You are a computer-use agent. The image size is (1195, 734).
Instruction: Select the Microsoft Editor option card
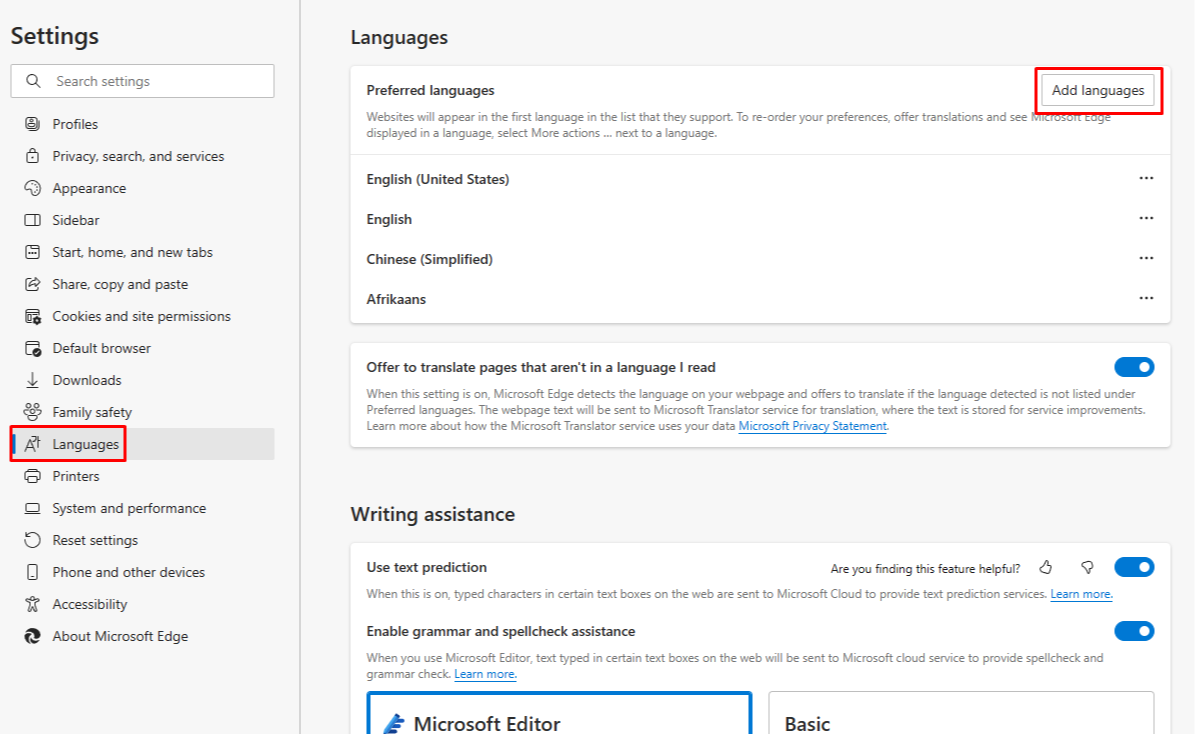[559, 713]
